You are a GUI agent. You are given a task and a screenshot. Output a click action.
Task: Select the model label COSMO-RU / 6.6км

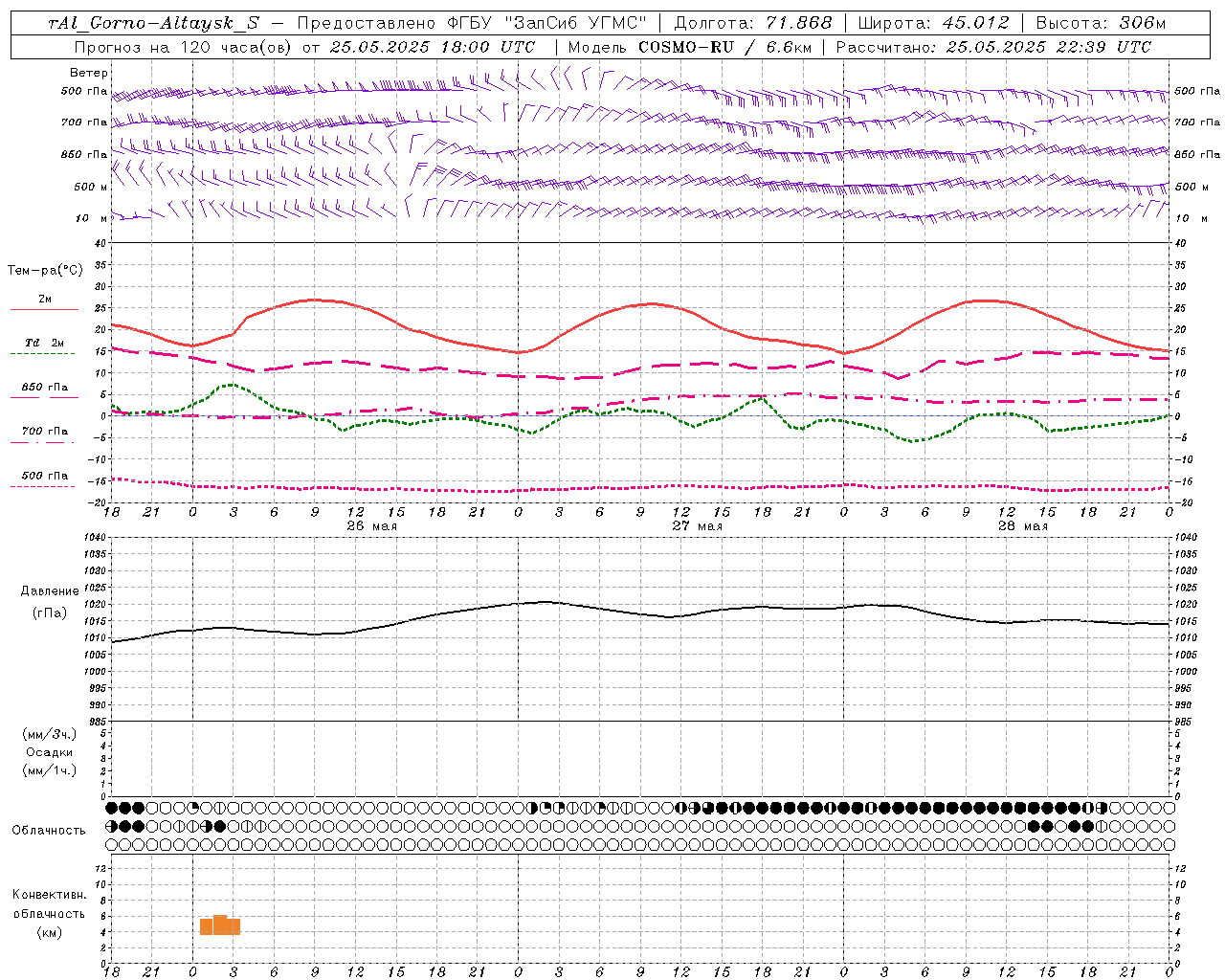pyautogui.click(x=724, y=47)
